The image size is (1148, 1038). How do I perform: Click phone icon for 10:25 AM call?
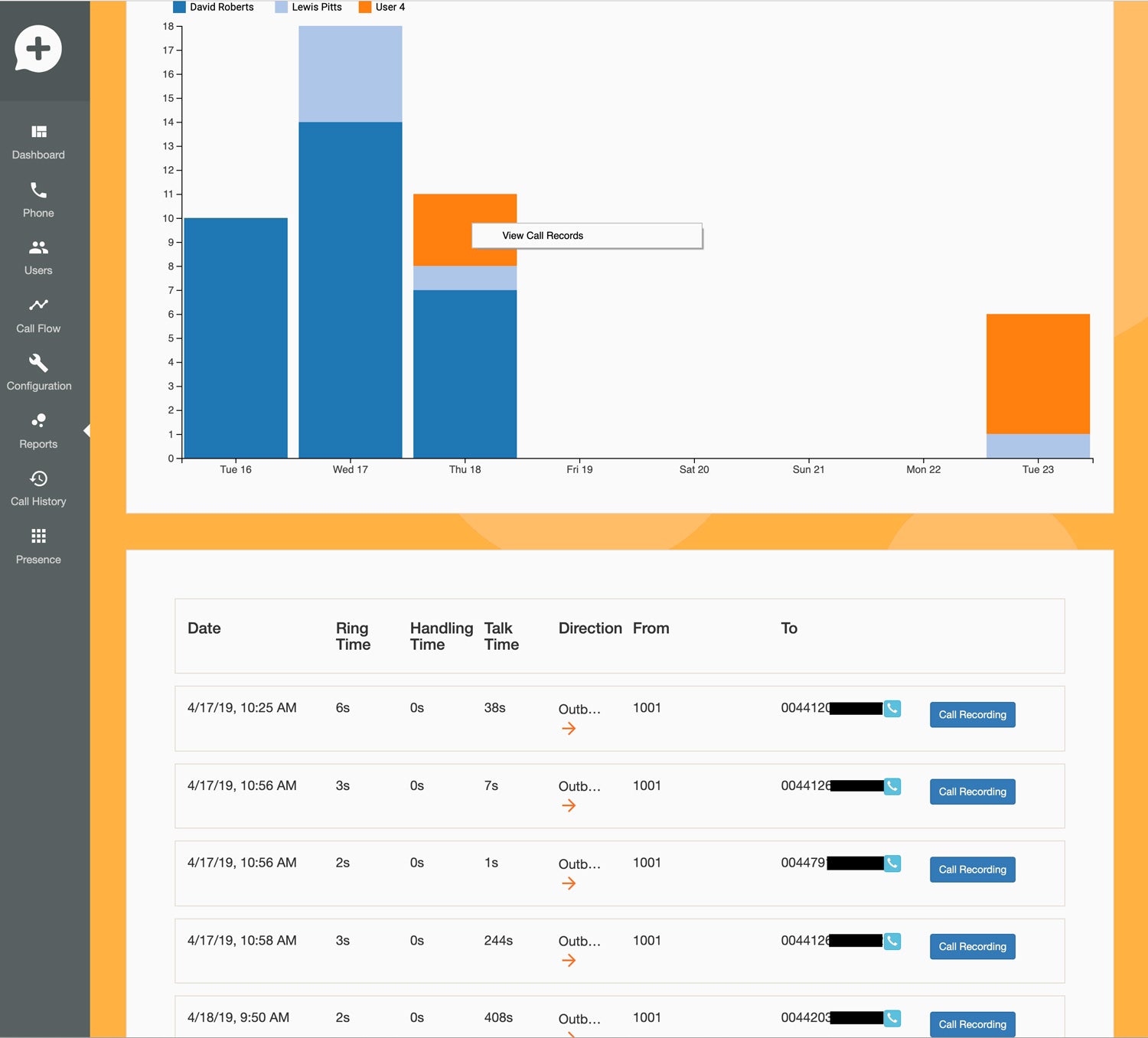pyautogui.click(x=892, y=708)
